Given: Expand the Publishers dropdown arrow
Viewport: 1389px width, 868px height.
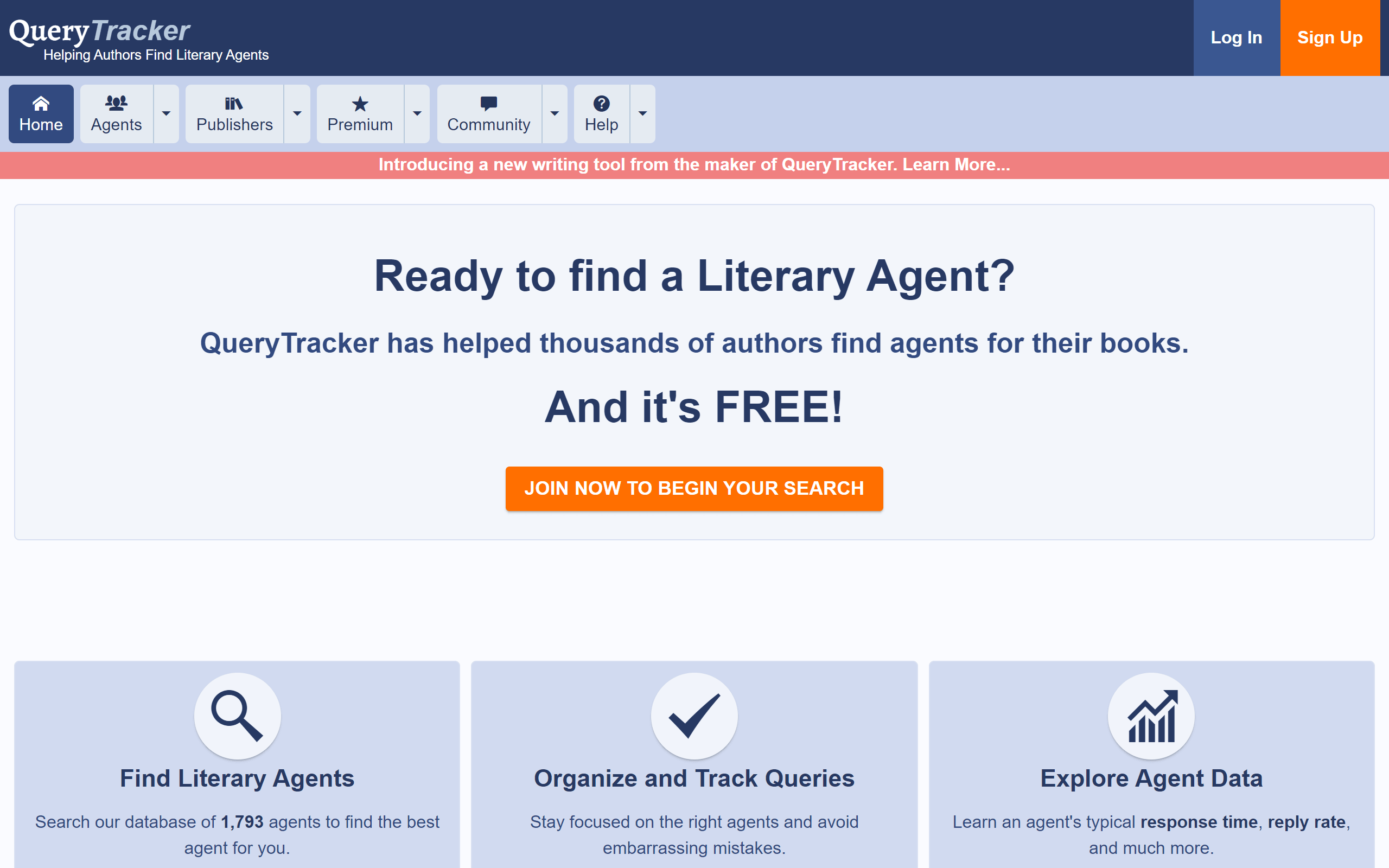Looking at the screenshot, I should [297, 113].
